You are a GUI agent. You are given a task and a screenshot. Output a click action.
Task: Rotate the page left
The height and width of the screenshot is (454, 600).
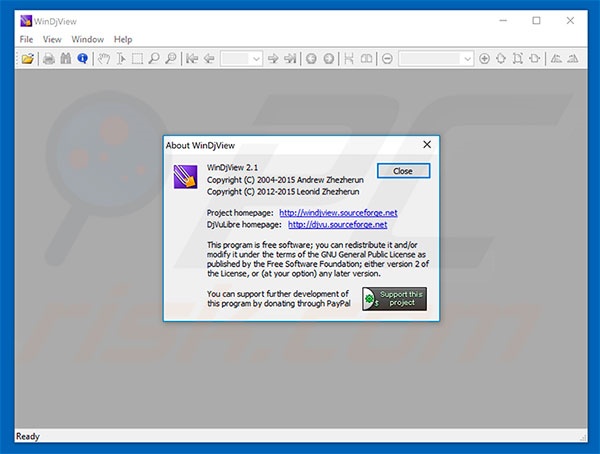556,59
